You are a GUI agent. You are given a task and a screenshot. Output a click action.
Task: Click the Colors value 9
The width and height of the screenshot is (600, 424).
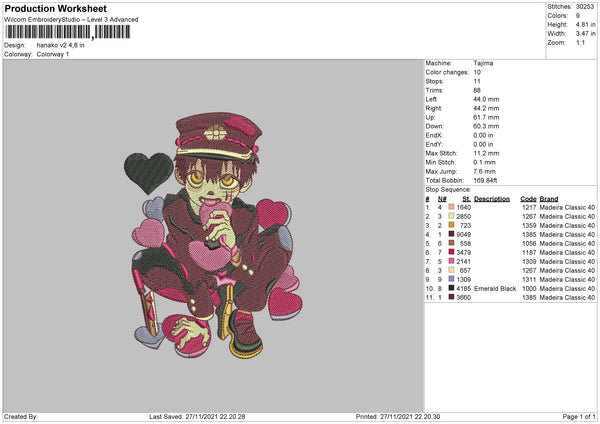click(x=578, y=16)
